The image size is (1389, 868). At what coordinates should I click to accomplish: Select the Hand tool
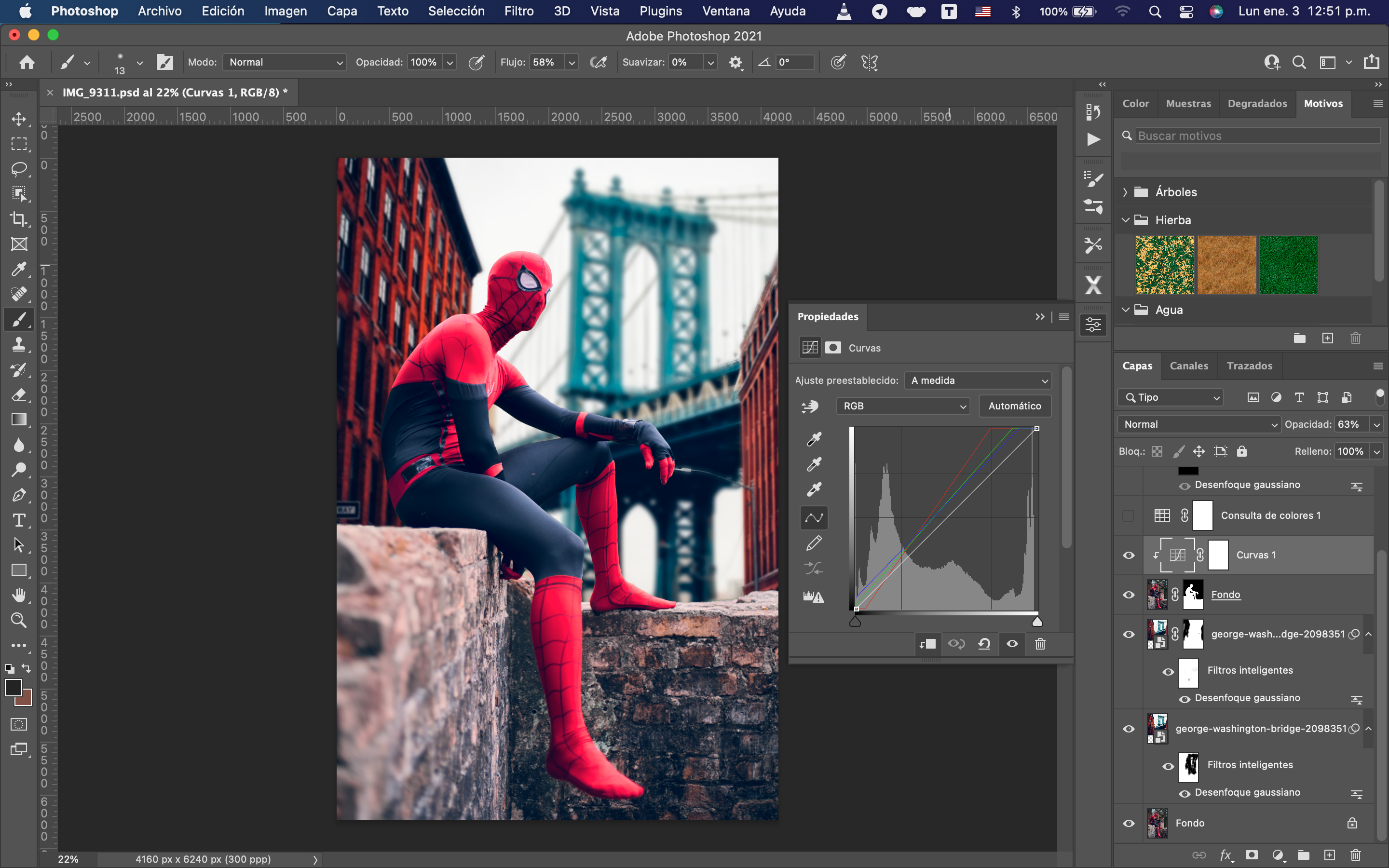point(19,596)
